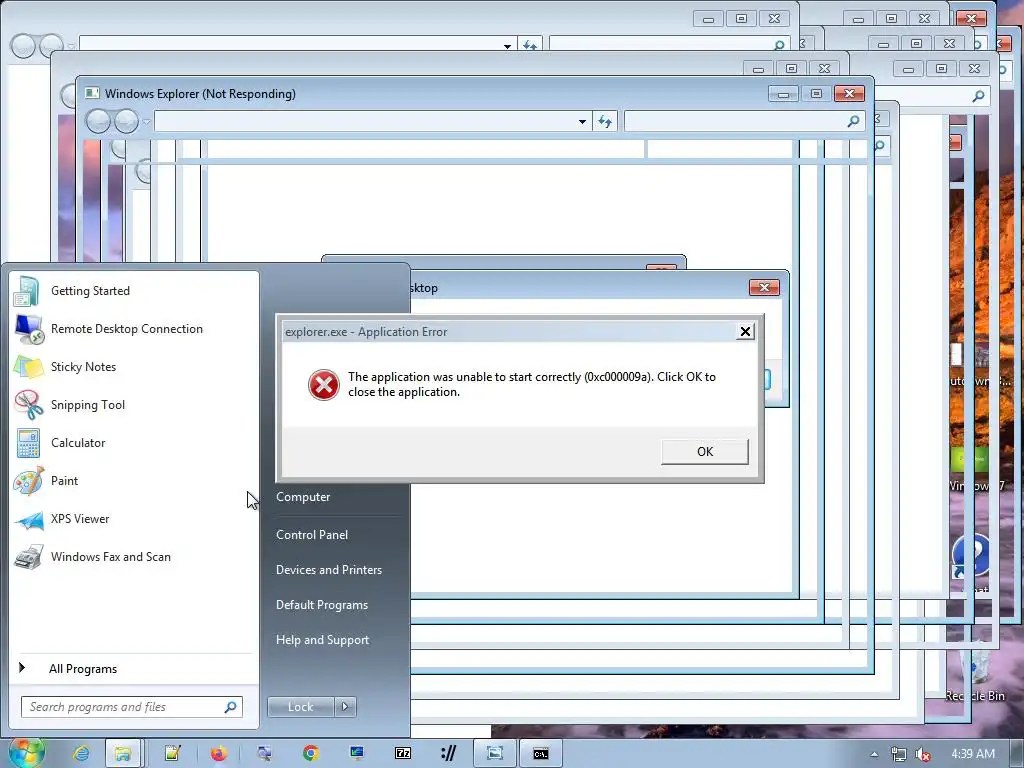This screenshot has width=1024, height=768.
Task: Click the search magnifier in Start menu
Action: 231,707
